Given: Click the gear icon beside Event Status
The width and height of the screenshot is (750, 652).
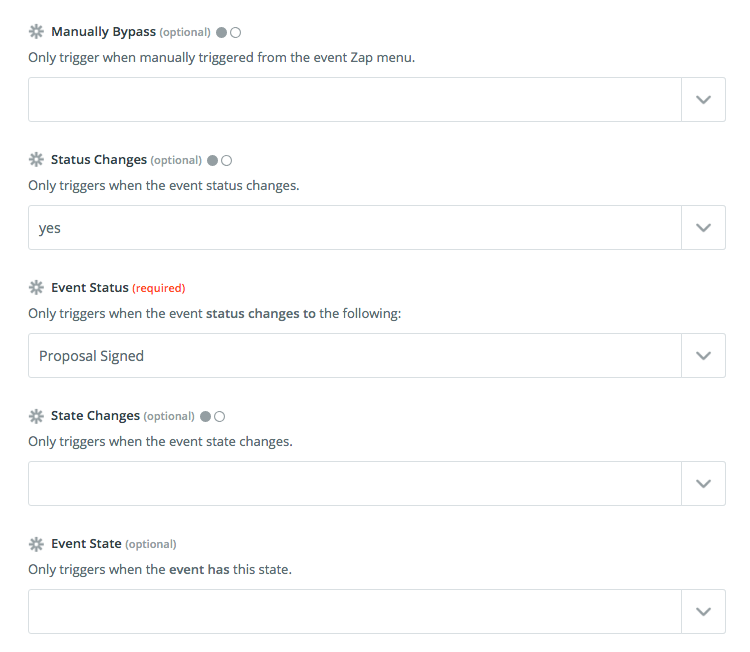Looking at the screenshot, I should click(x=36, y=287).
